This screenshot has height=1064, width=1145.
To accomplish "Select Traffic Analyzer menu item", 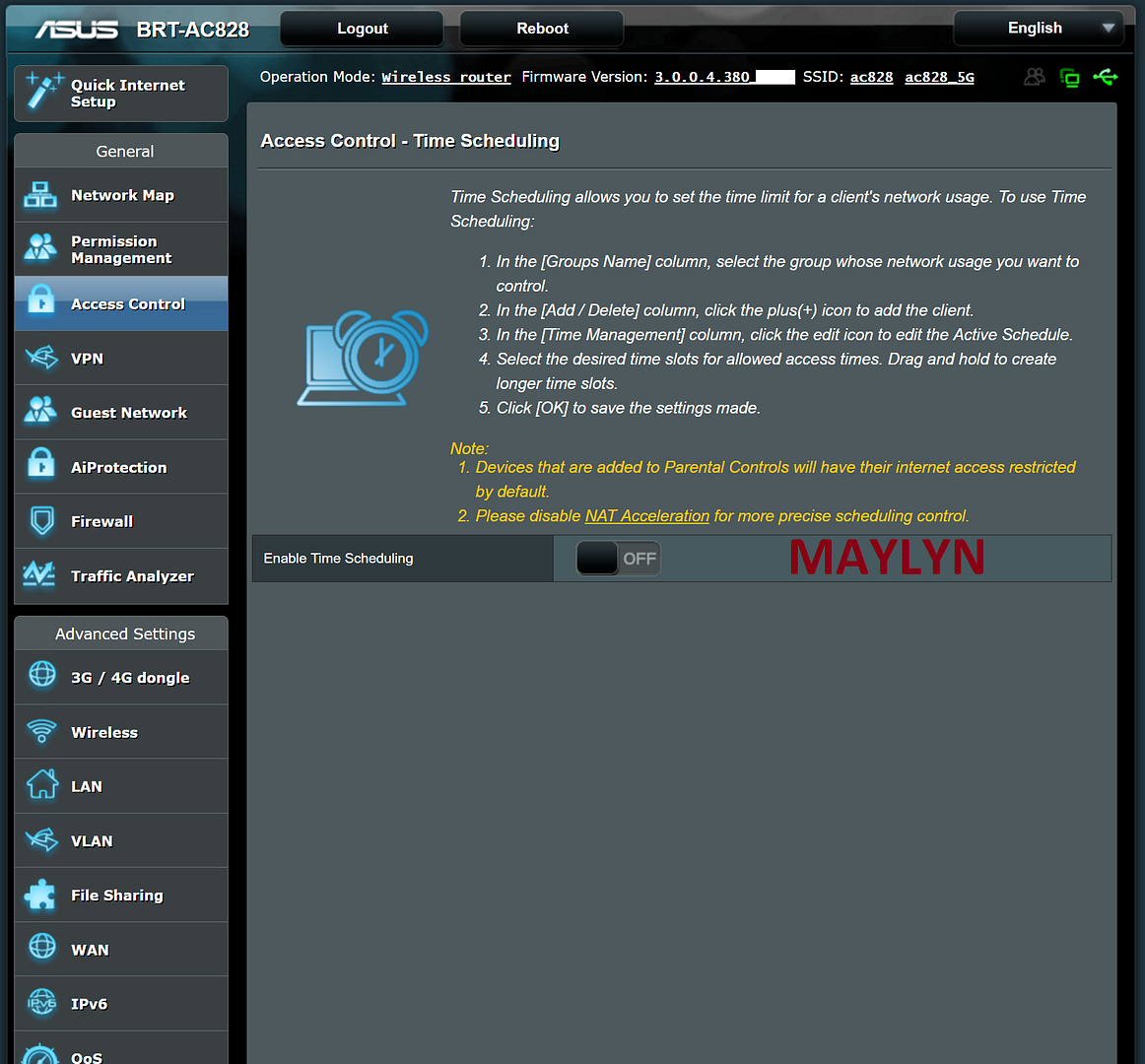I will (x=121, y=576).
